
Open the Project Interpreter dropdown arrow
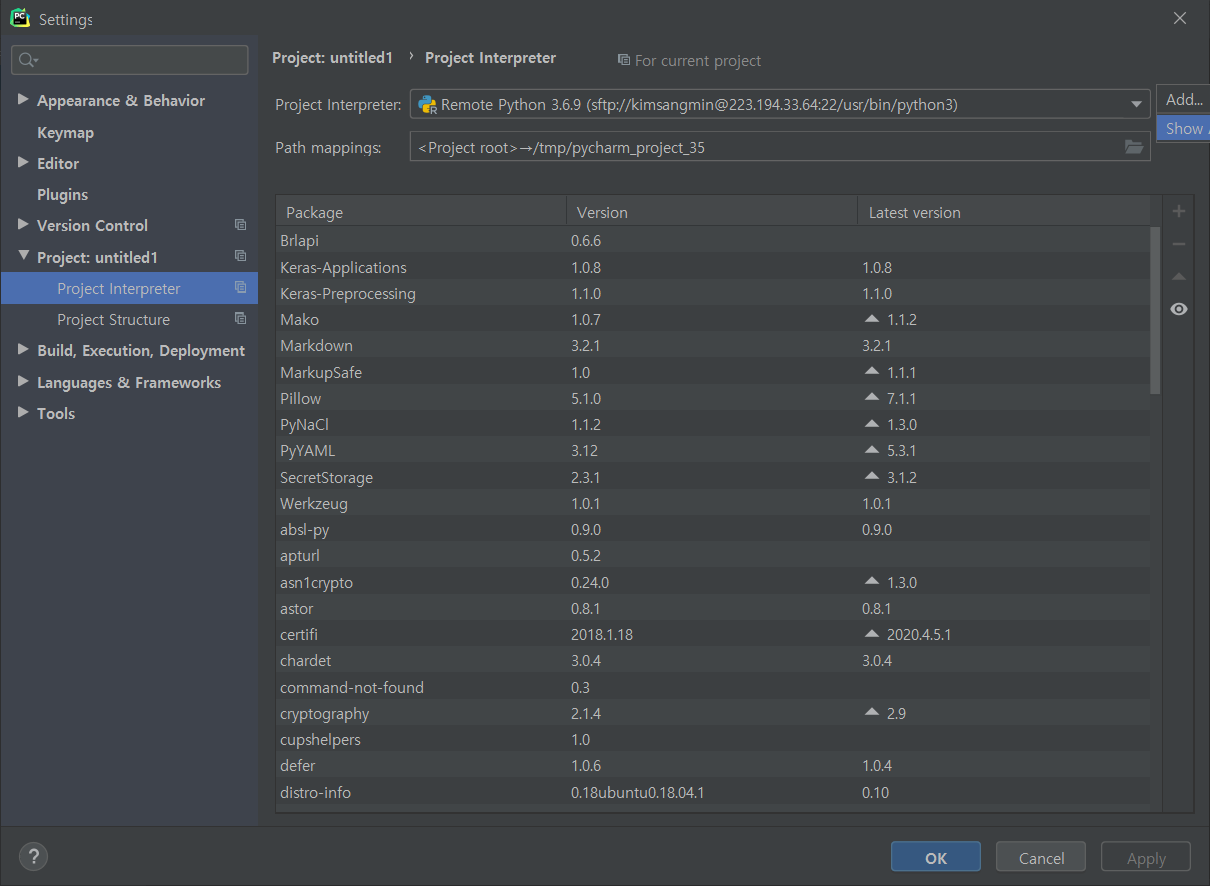pyautogui.click(x=1137, y=104)
